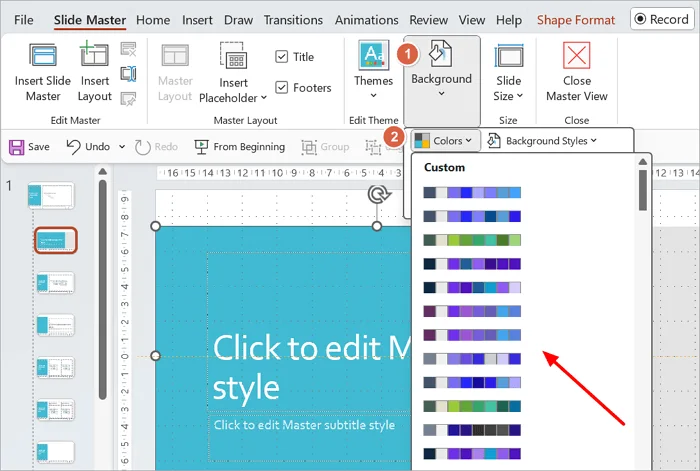Click the Colors list scroll up arrow

(x=642, y=162)
